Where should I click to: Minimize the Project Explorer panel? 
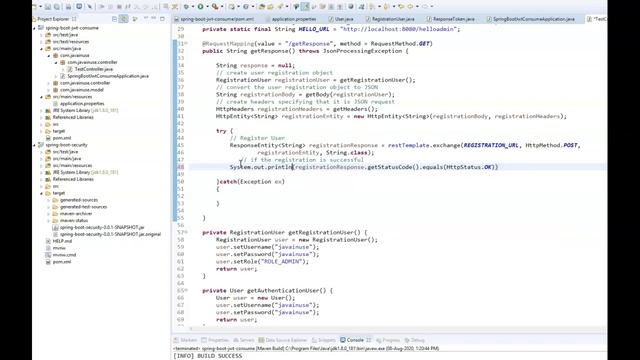coord(153,18)
